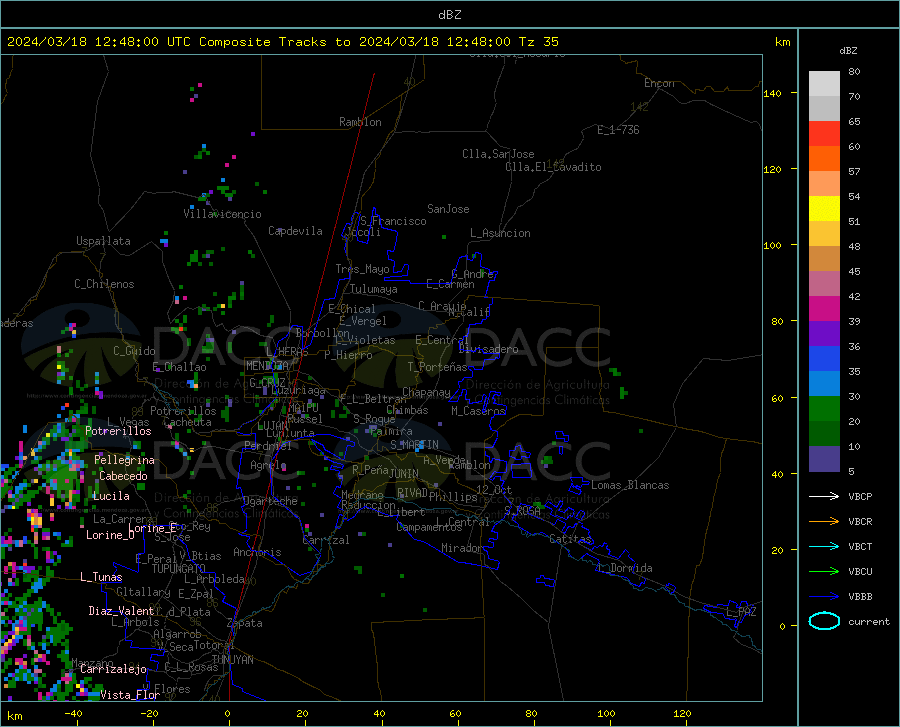Click the Lomas_Blancas map label
Viewport: 900px width, 727px height.
[x=630, y=485]
